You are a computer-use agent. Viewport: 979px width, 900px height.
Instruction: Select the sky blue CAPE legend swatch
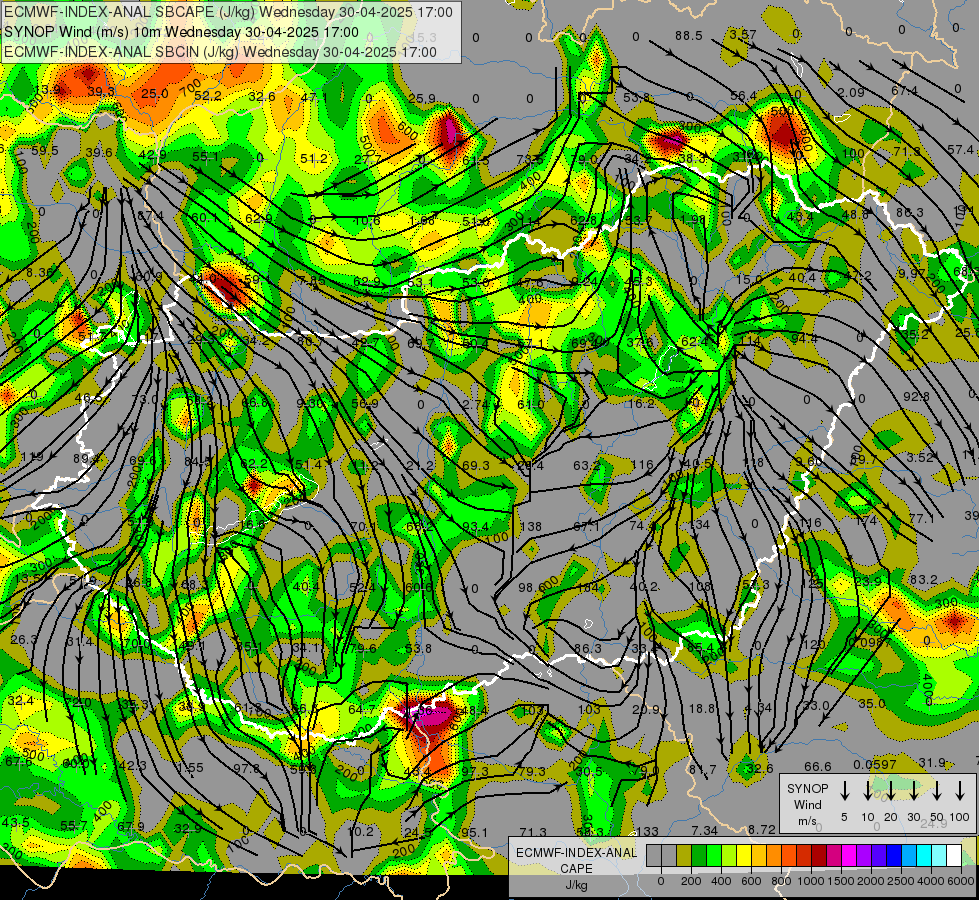point(909,855)
